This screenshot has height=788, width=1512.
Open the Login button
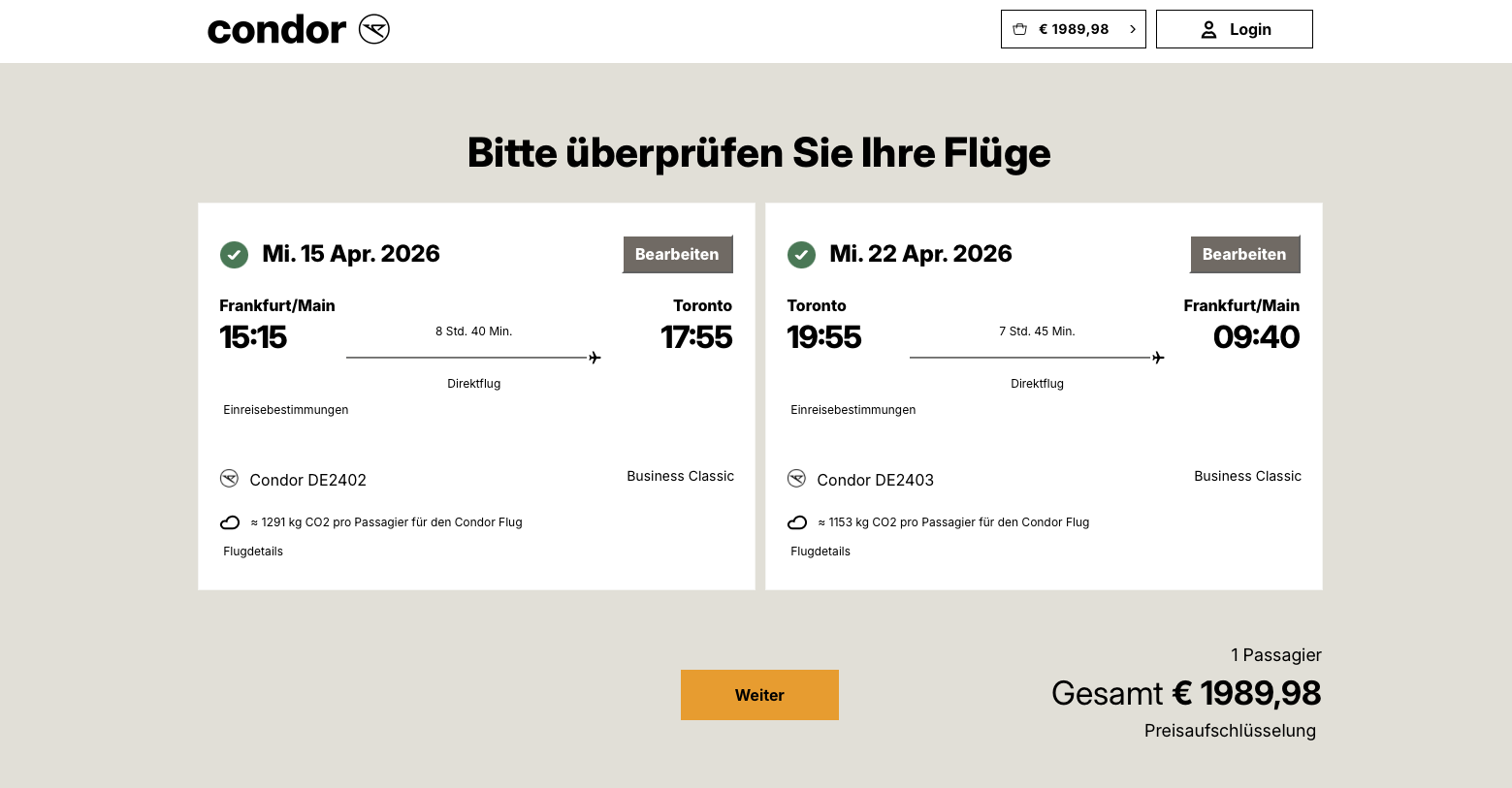pyautogui.click(x=1234, y=29)
